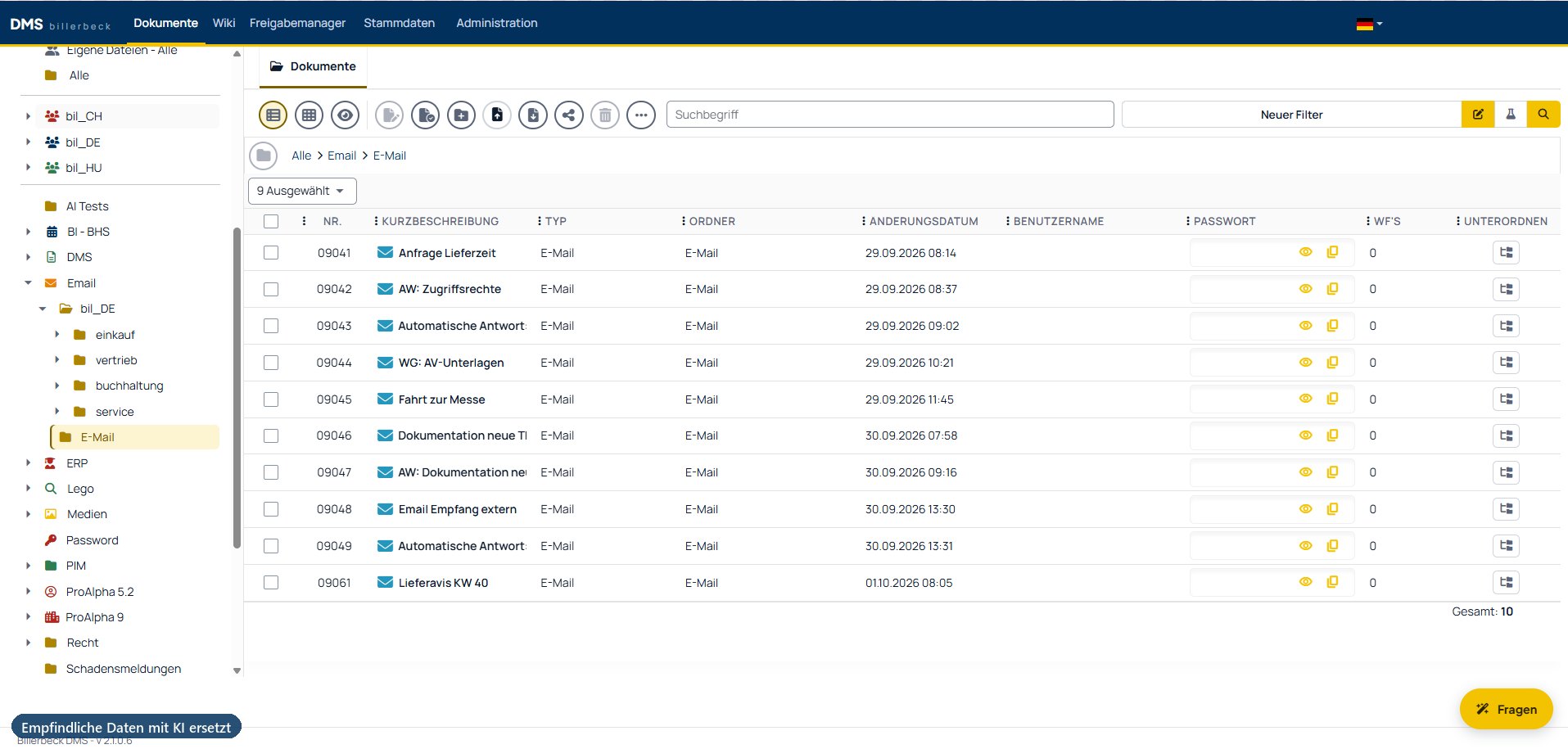Open the Stammdaten menu
This screenshot has width=1568, height=749.
pos(399,23)
